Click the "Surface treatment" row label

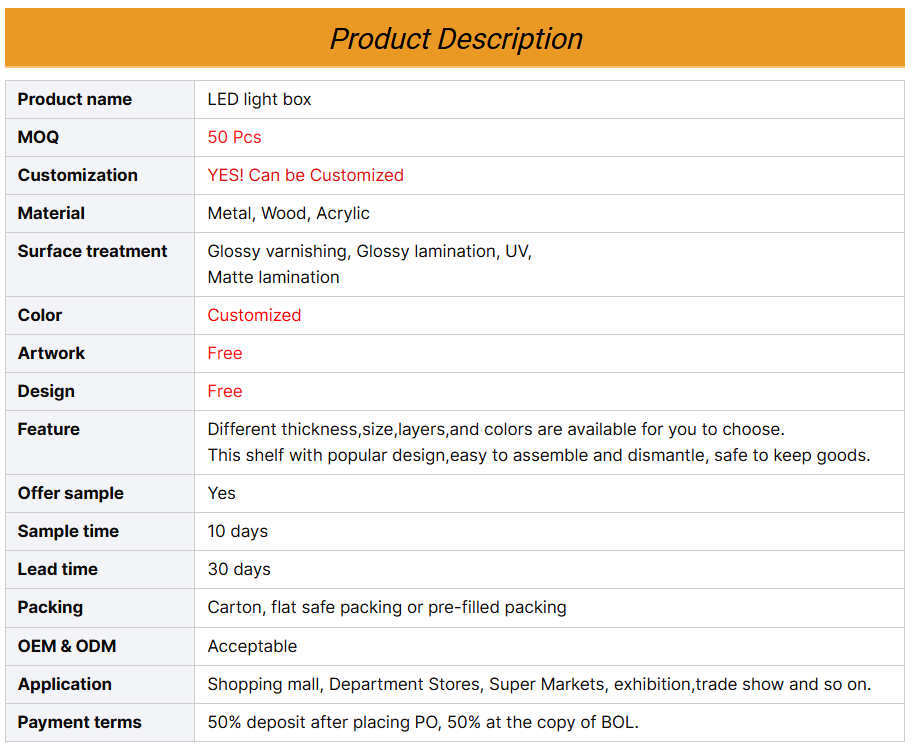coord(92,251)
